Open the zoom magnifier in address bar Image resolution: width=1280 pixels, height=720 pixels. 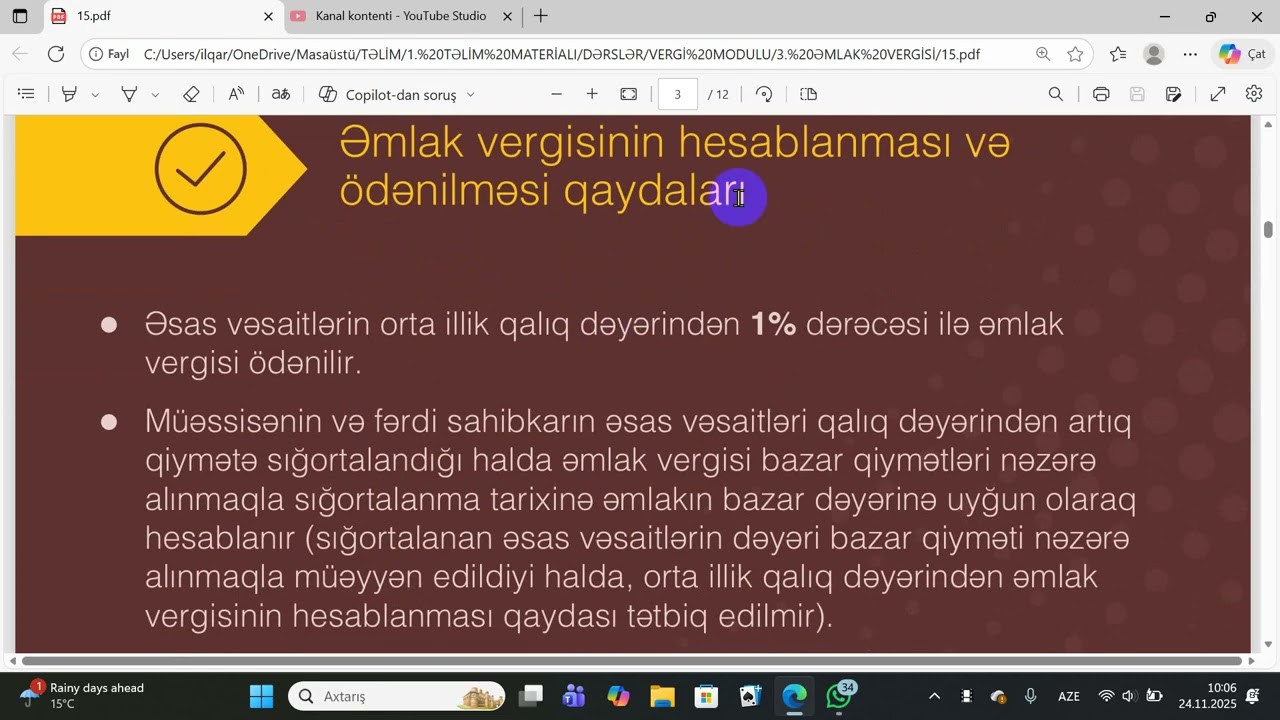click(x=1043, y=55)
